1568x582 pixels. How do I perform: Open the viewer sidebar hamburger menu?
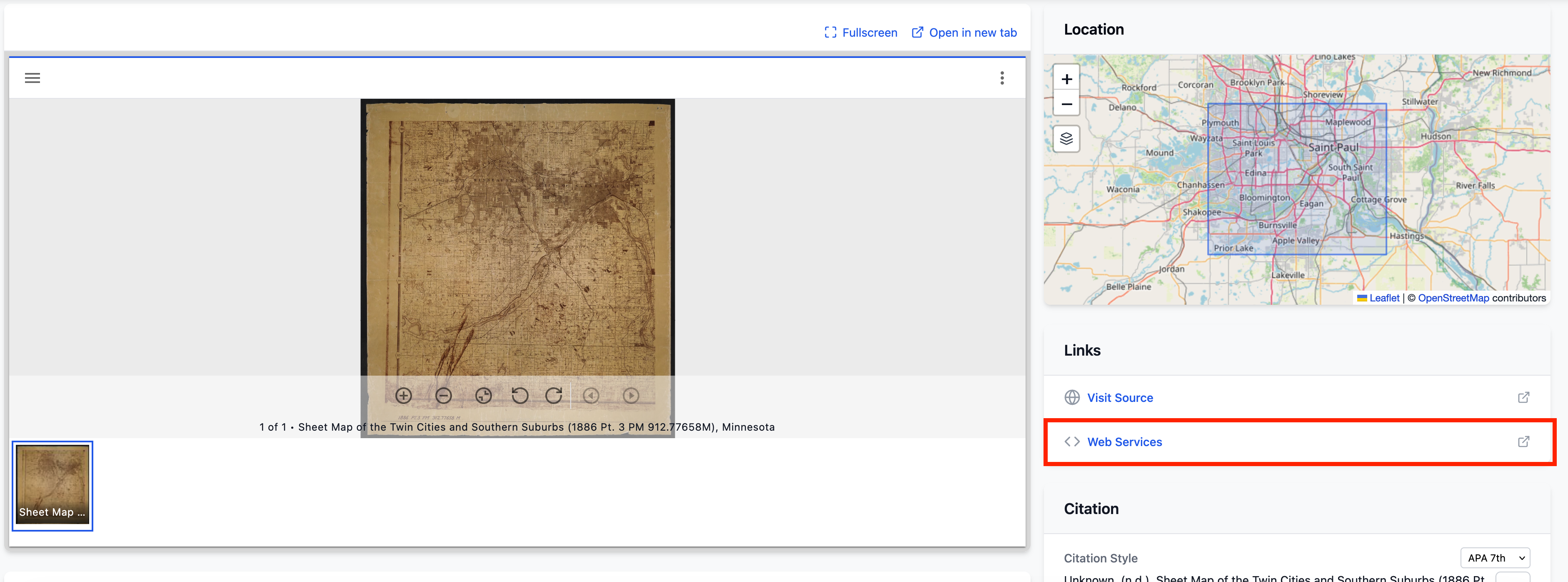tap(32, 78)
